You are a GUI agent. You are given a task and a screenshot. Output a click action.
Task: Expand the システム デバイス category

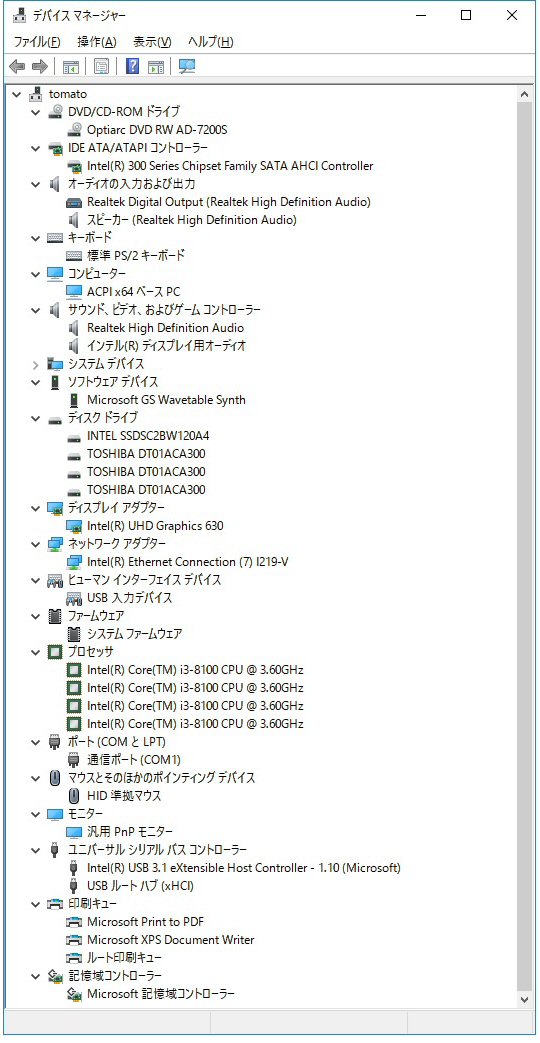[x=36, y=364]
